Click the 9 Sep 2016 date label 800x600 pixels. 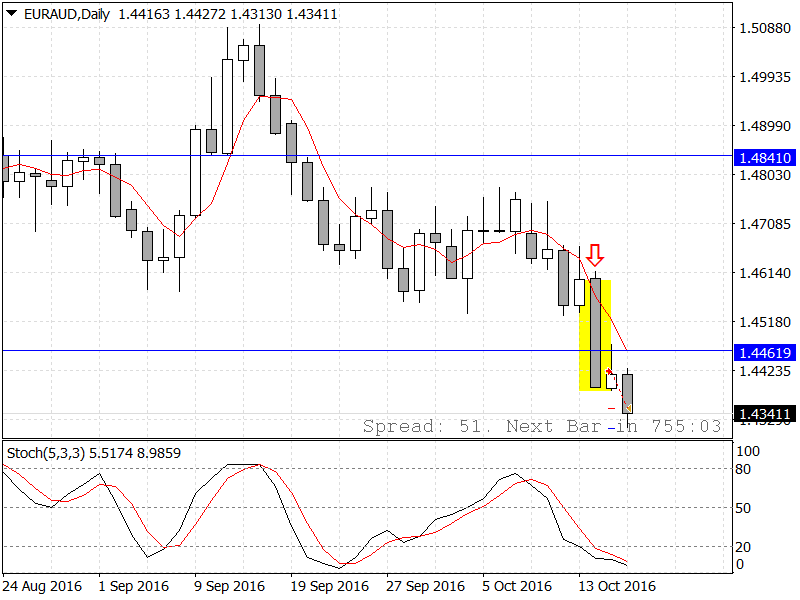tap(230, 586)
